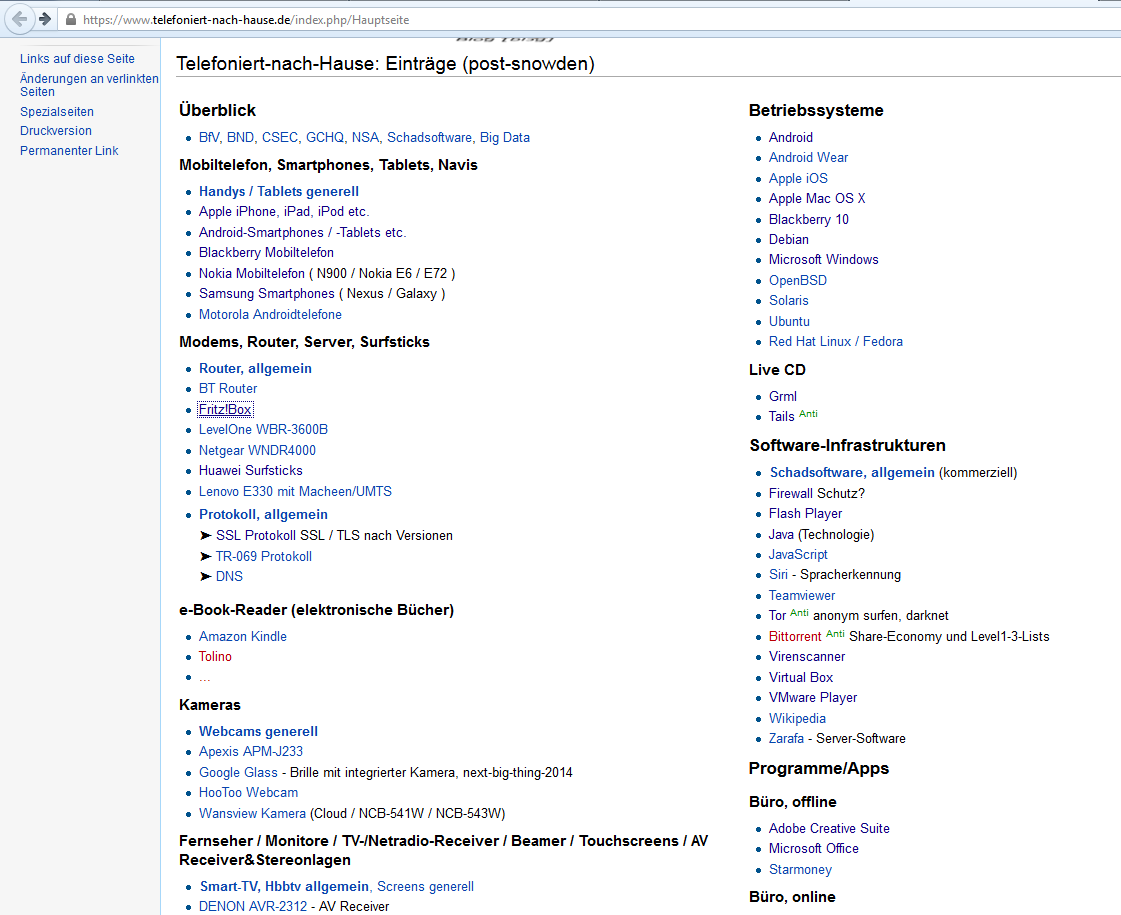Click the browser forward arrow button

coord(44,19)
